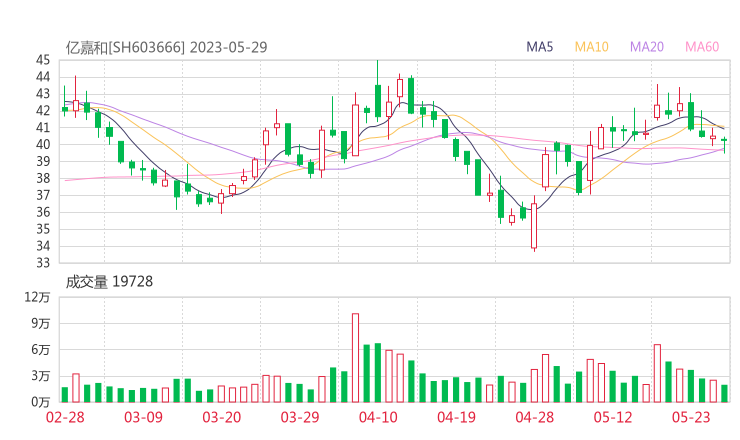This screenshot has height=440, width=740.
Task: Click the 04-28 date axis label
Action: click(x=535, y=417)
